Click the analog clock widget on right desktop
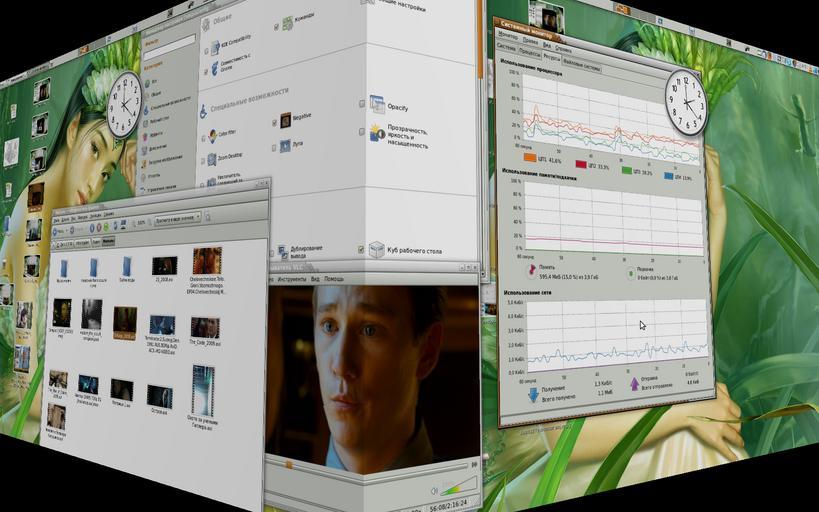 pyautogui.click(x=685, y=103)
